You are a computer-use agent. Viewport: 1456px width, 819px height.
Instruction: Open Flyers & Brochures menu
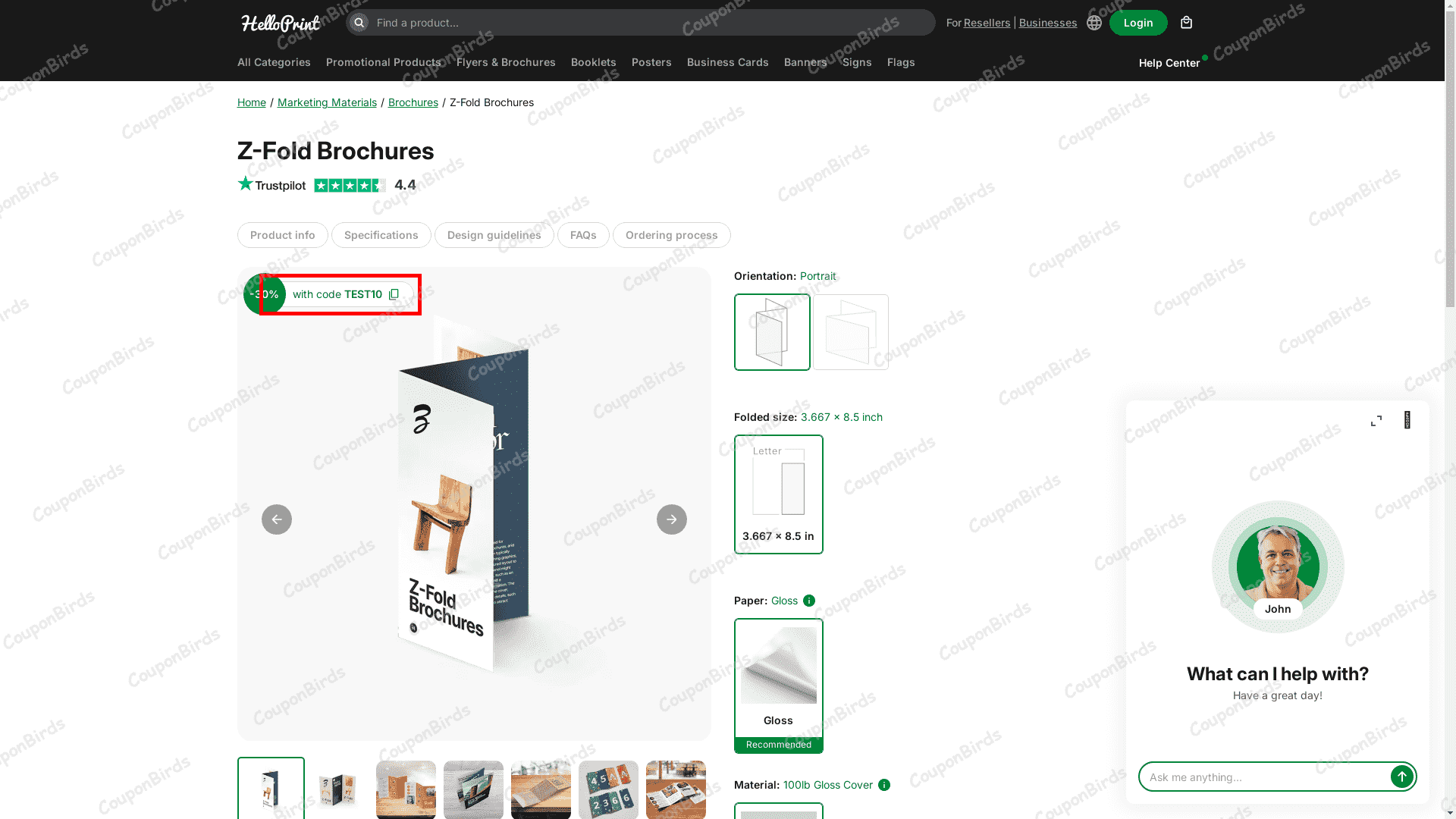click(506, 62)
